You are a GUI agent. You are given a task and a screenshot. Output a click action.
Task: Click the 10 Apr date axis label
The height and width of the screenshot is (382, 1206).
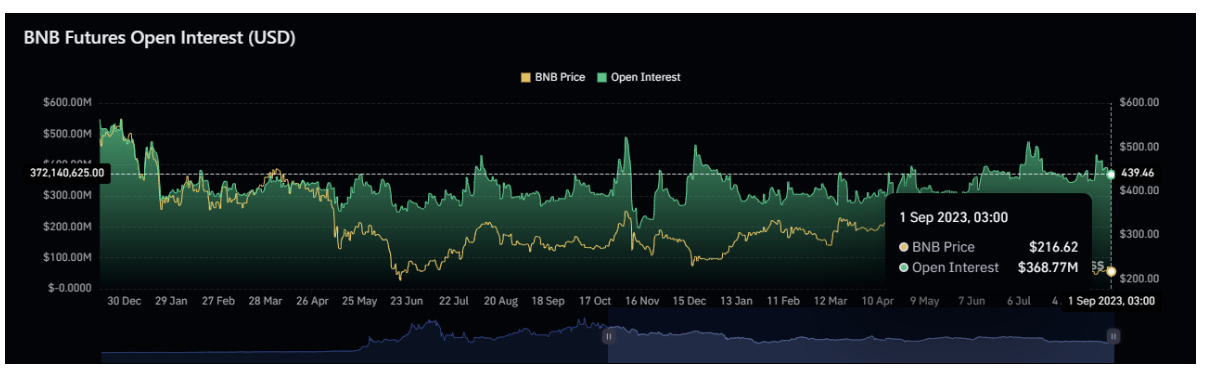click(878, 300)
